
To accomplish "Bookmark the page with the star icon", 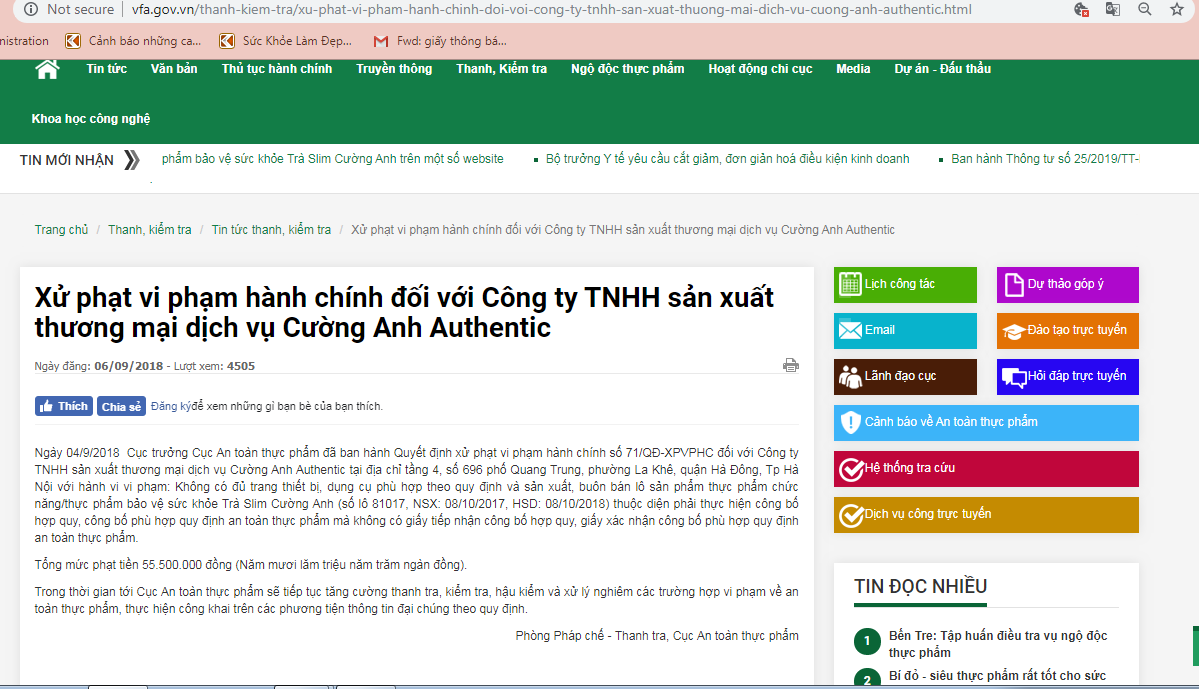I will 1176,10.
